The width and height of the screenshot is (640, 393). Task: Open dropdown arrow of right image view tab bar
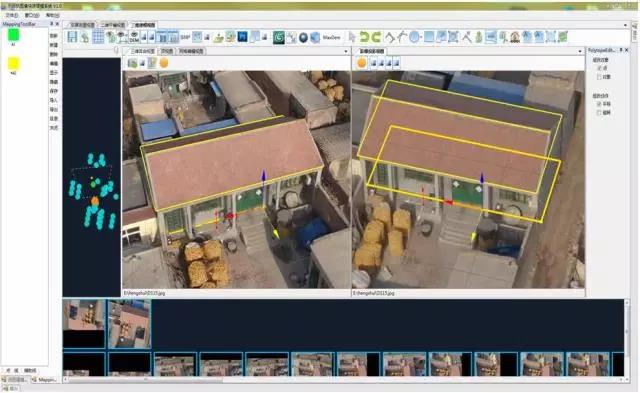tap(580, 51)
